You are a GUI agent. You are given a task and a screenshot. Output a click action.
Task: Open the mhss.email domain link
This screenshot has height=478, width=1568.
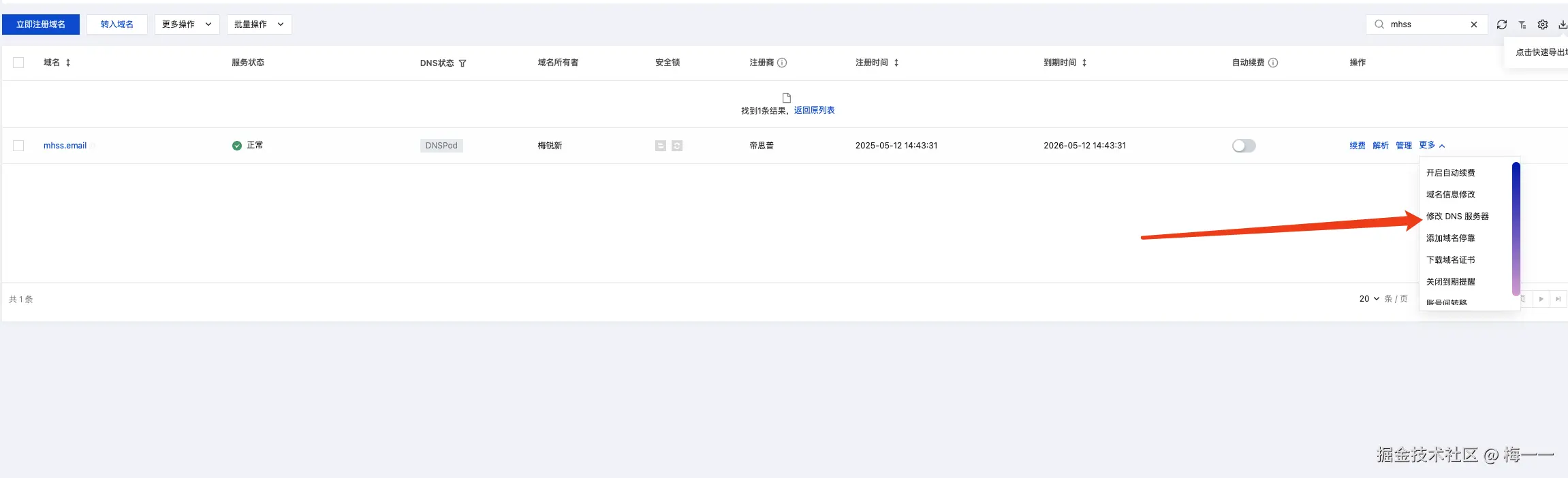pyautogui.click(x=65, y=146)
